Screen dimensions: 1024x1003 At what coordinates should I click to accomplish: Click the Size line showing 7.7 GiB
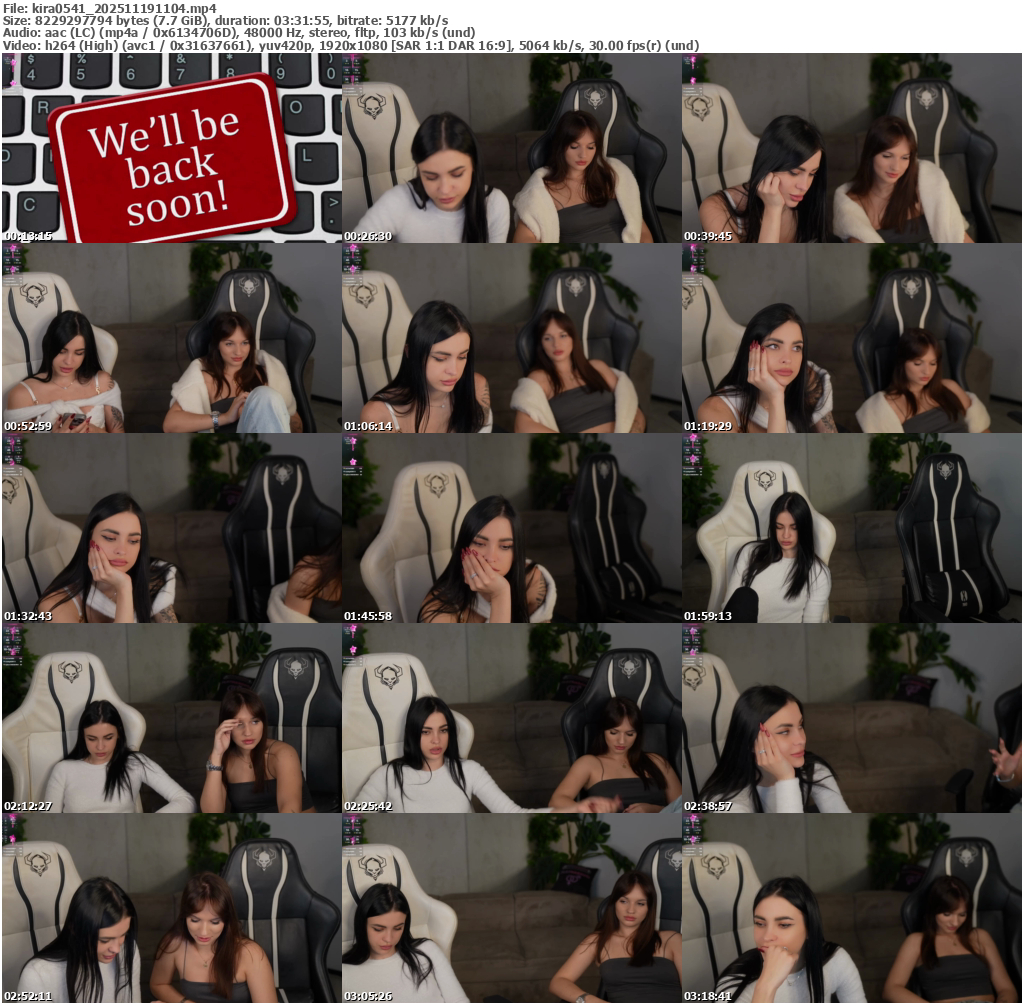[225, 20]
